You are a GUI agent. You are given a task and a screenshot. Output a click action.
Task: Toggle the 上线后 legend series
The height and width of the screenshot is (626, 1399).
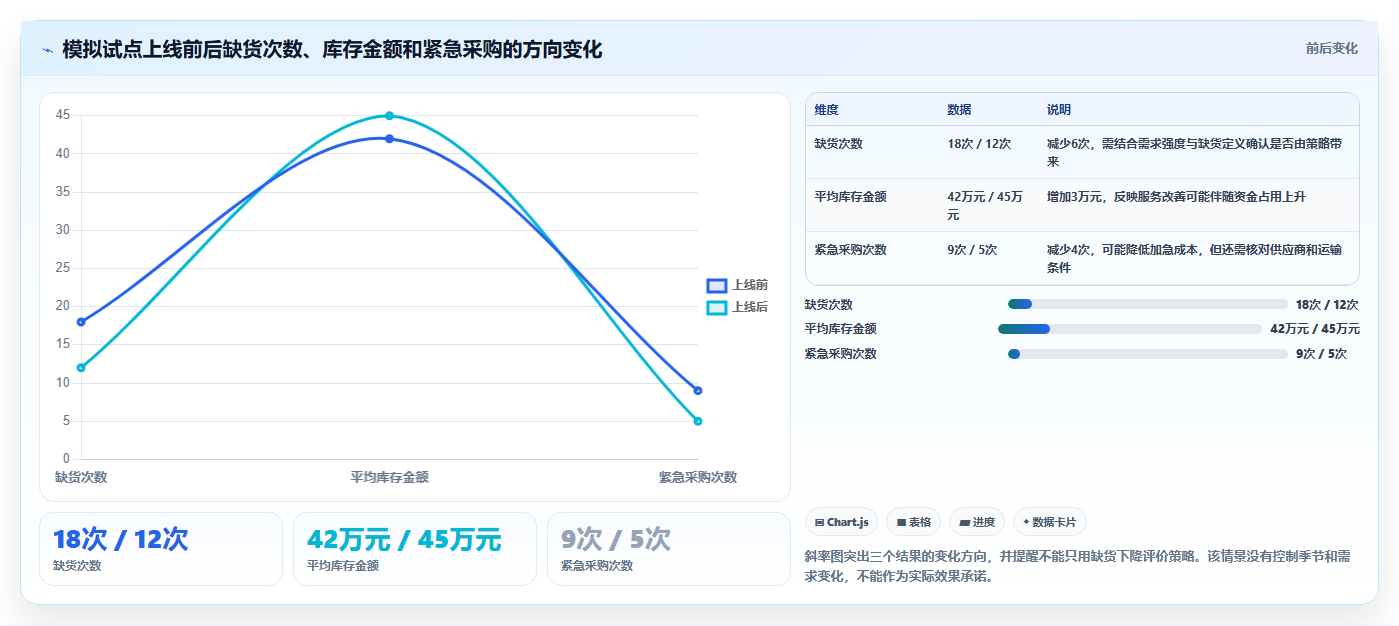(737, 307)
